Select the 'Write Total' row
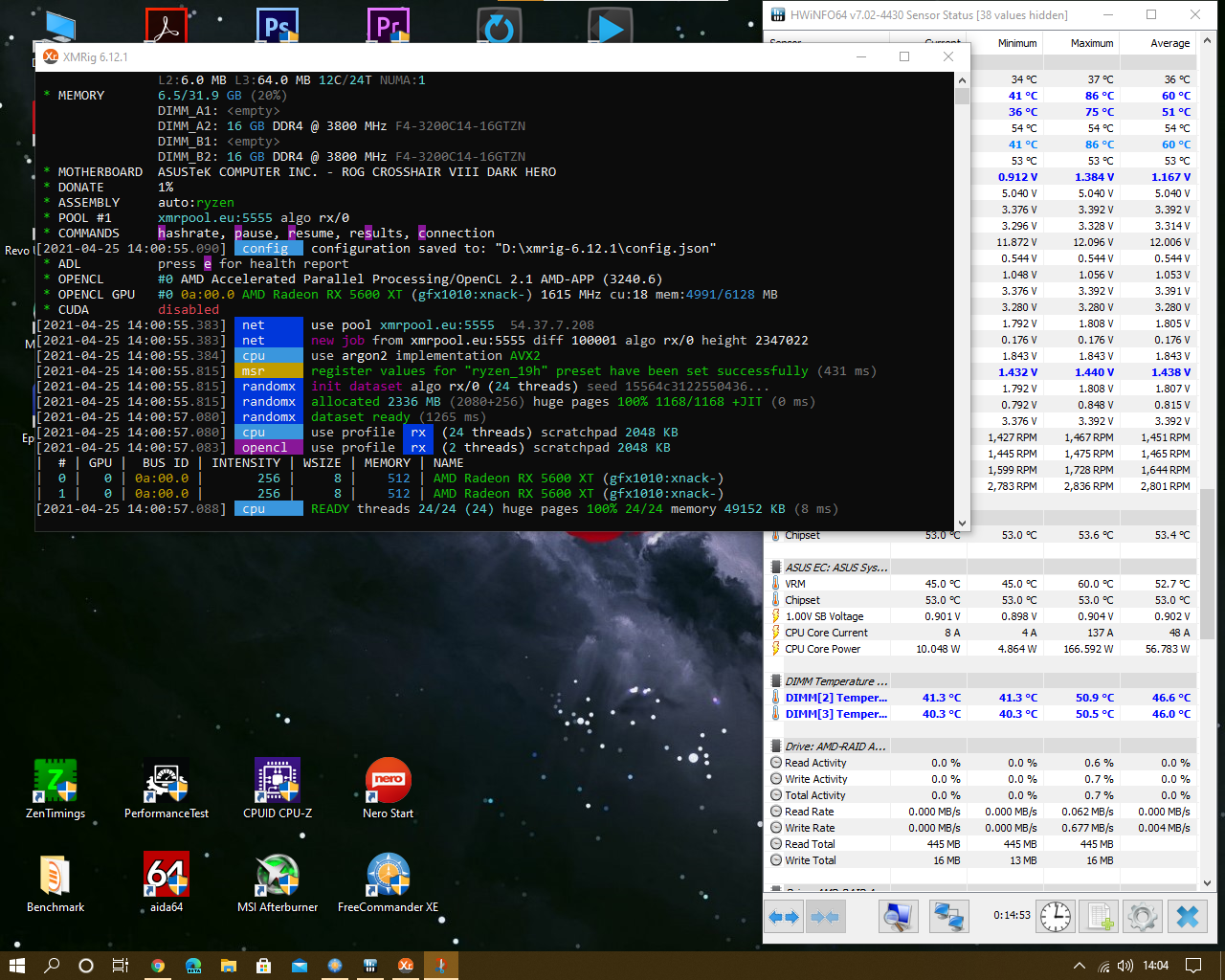This screenshot has height=980, width=1225. coord(982,860)
